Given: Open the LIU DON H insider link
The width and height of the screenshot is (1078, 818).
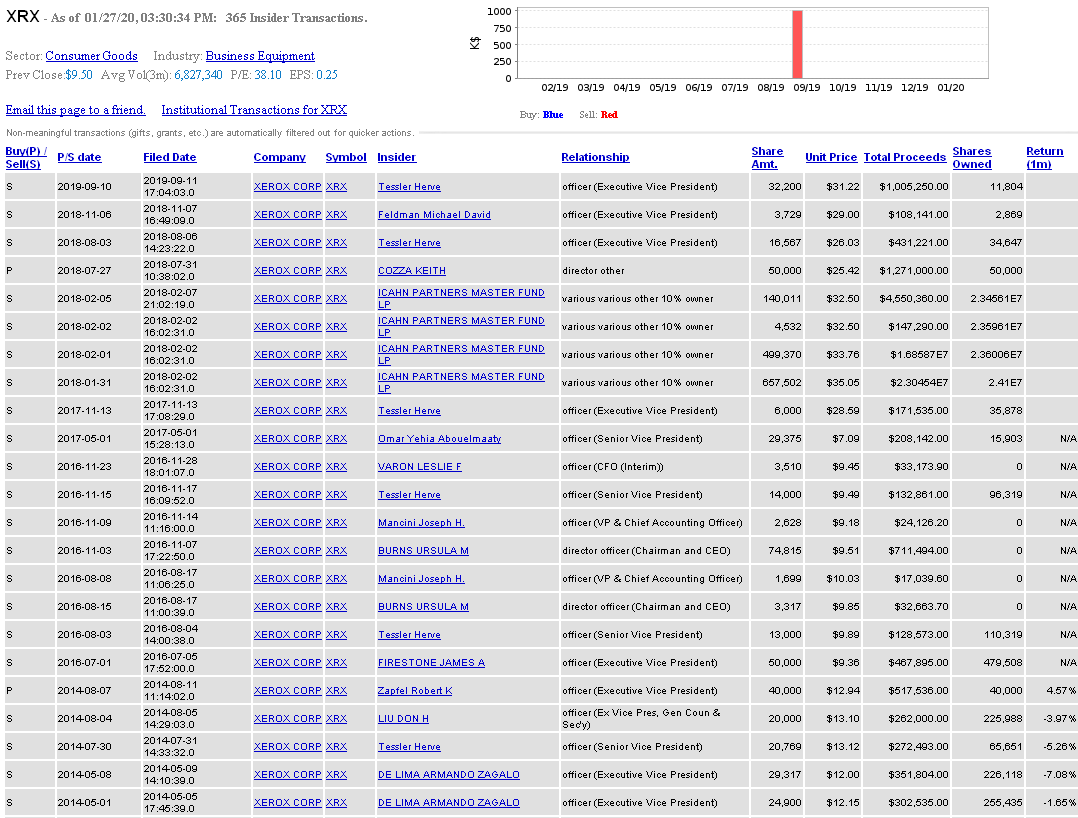Looking at the screenshot, I should [x=404, y=719].
